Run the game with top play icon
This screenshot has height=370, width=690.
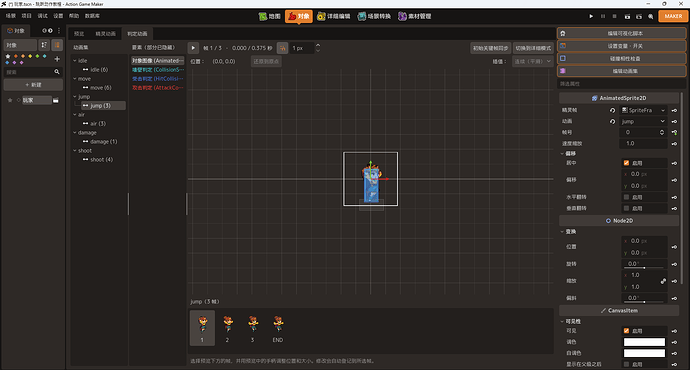[x=591, y=16]
